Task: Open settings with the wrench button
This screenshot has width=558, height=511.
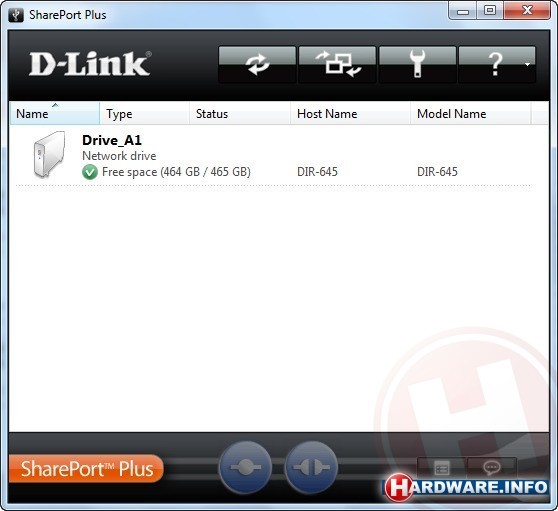Action: (x=417, y=64)
